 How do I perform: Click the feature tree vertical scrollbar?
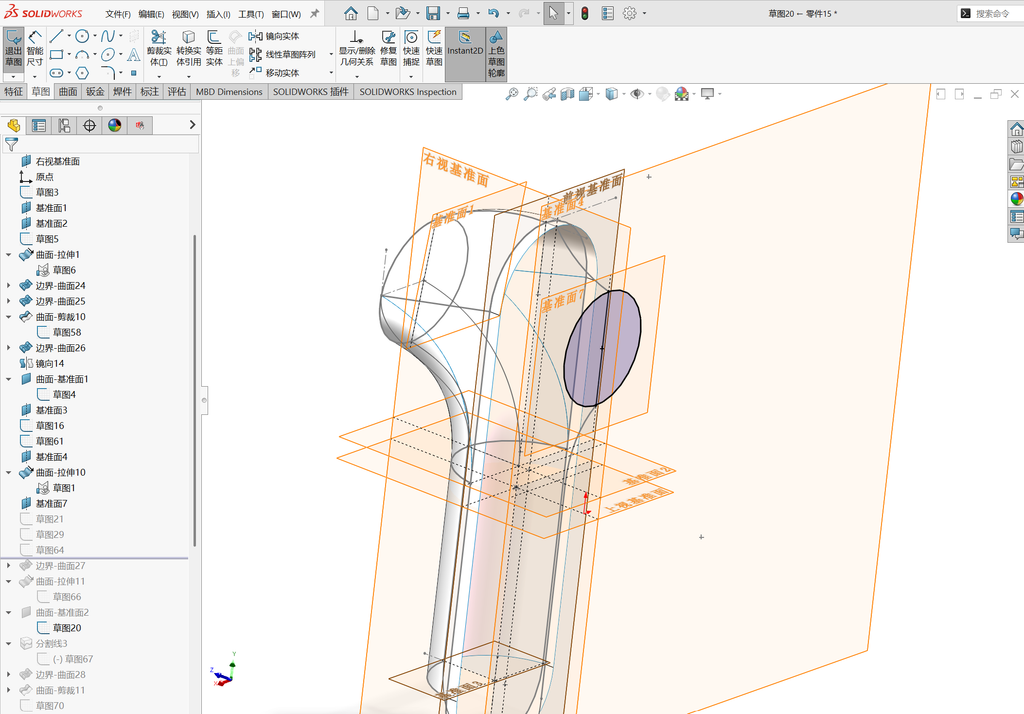pyautogui.click(x=195, y=391)
